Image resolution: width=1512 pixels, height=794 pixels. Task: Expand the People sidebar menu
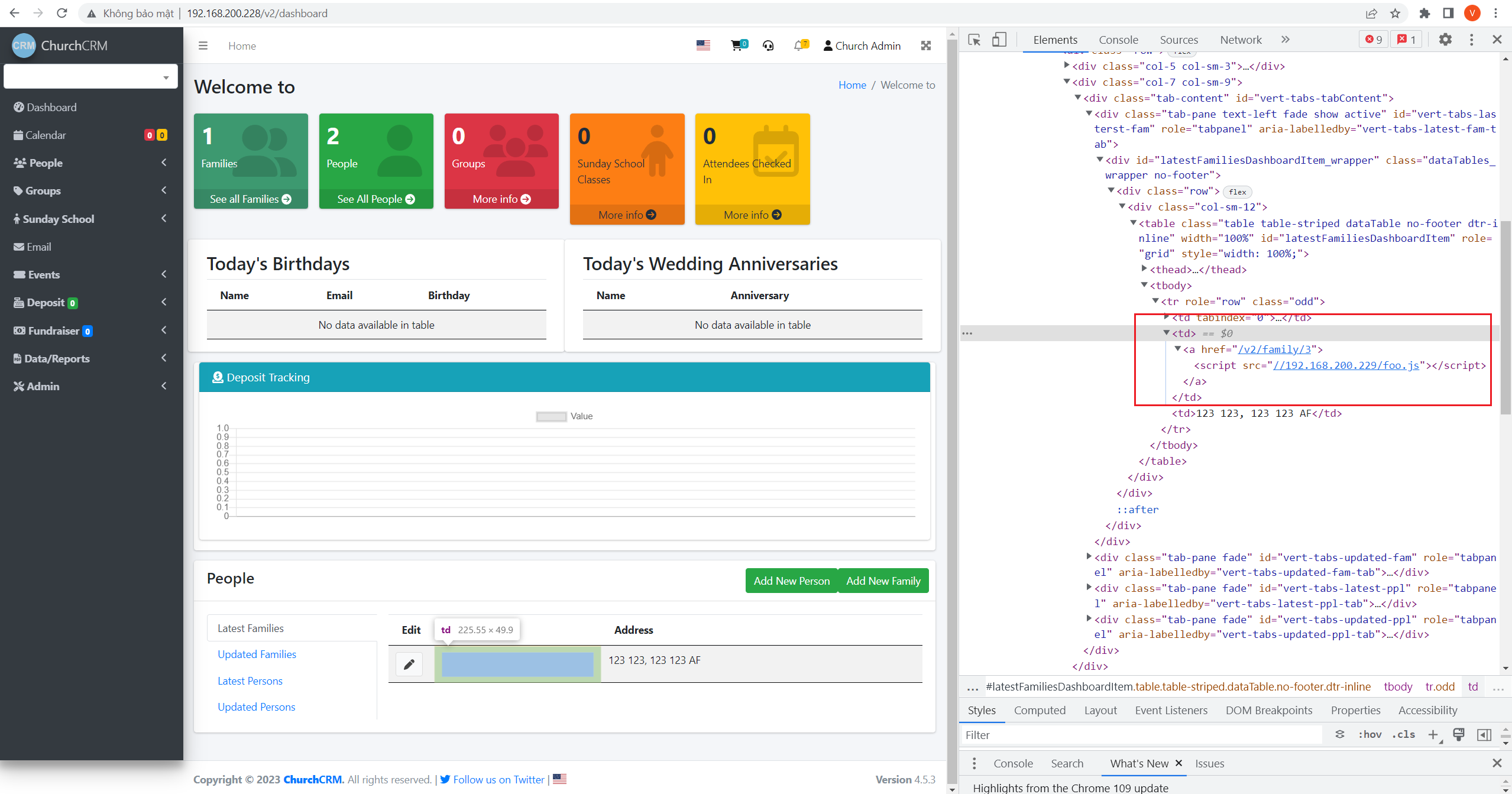pyautogui.click(x=44, y=163)
